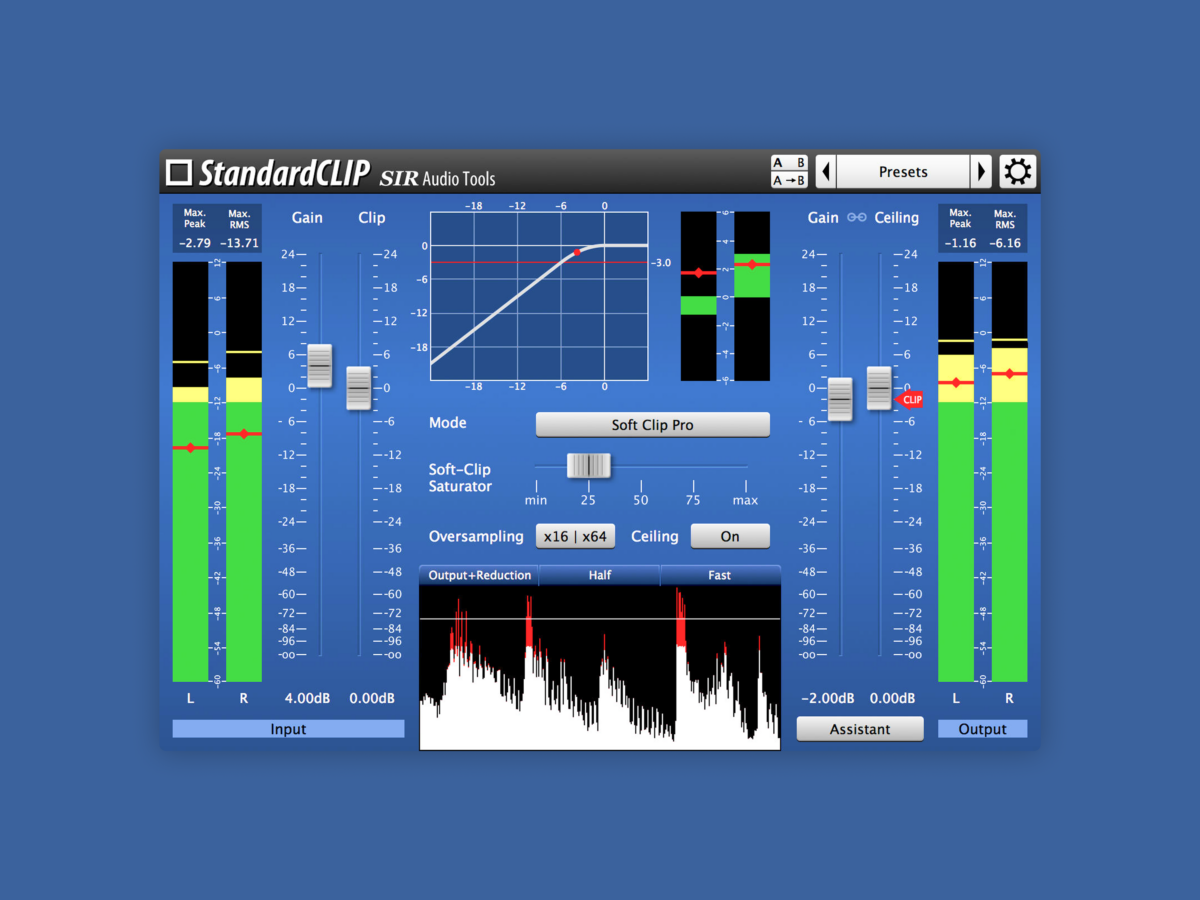Click the Mode label
1200x900 pixels.
click(x=448, y=423)
